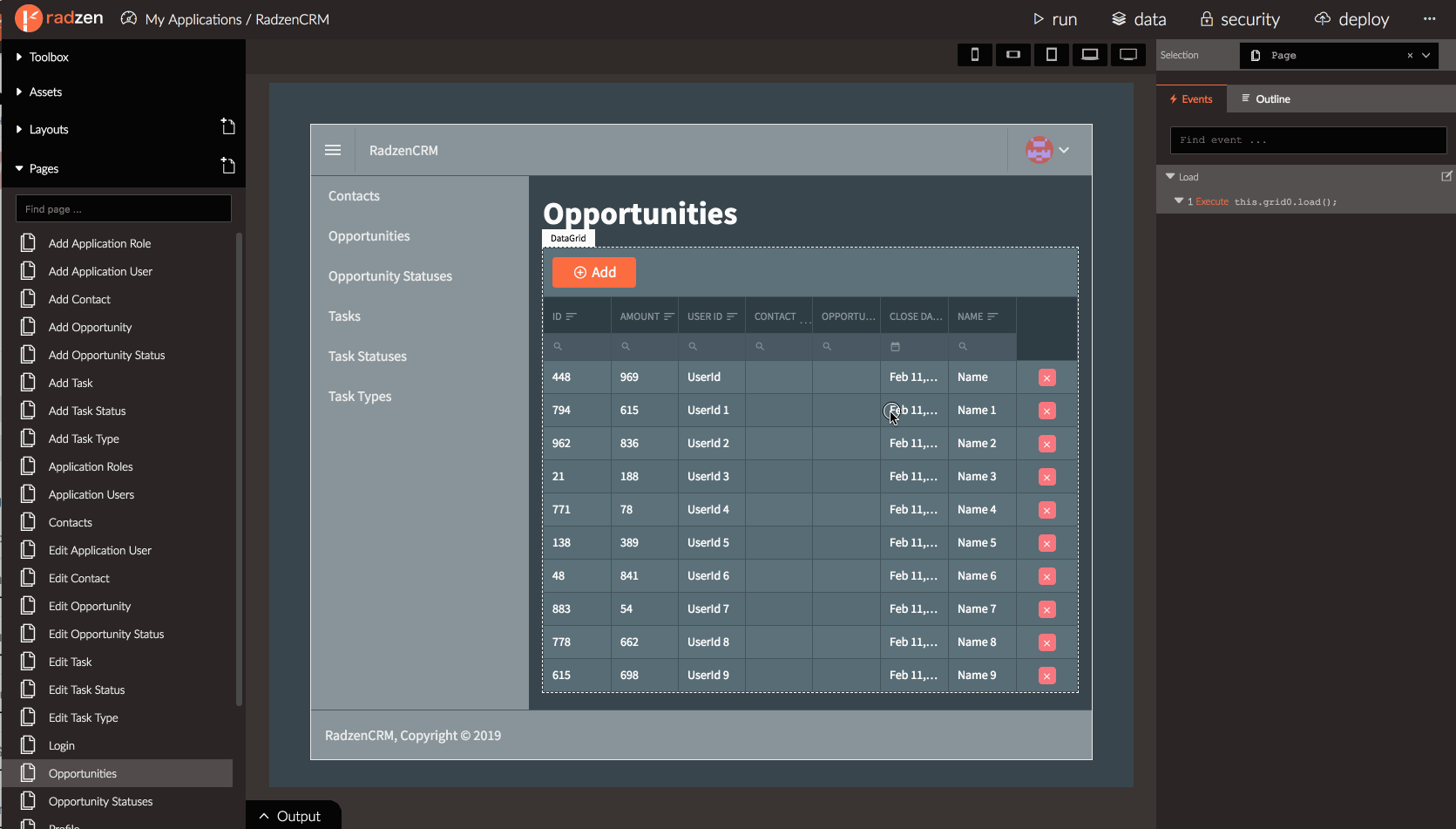Click the Radzen logo icon
The image size is (1456, 829).
pyautogui.click(x=29, y=18)
